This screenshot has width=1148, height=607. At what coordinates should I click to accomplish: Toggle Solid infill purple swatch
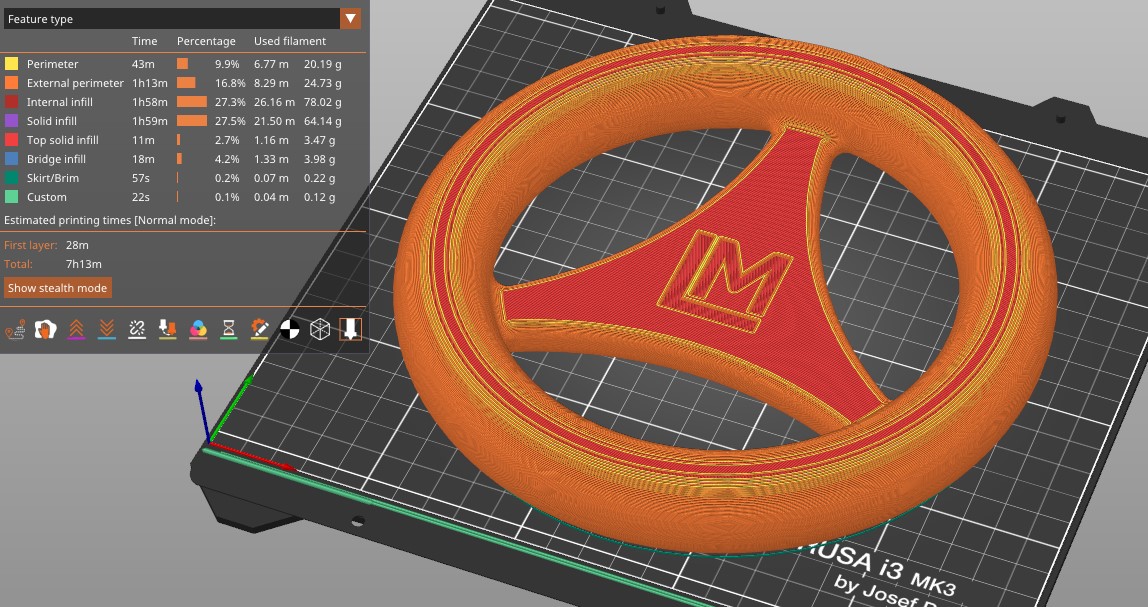[x=12, y=121]
